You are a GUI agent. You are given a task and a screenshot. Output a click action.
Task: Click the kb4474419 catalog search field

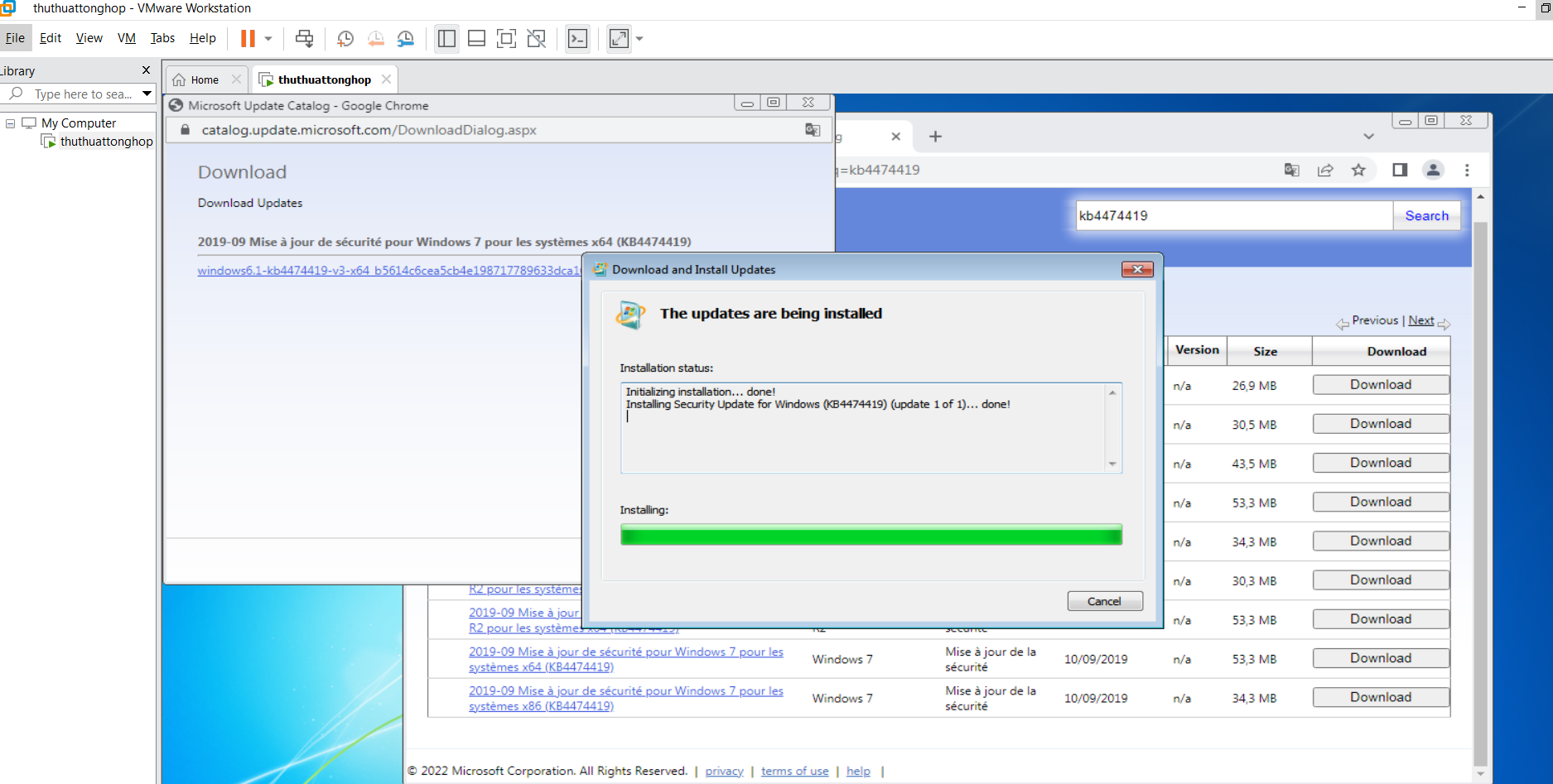(1232, 216)
